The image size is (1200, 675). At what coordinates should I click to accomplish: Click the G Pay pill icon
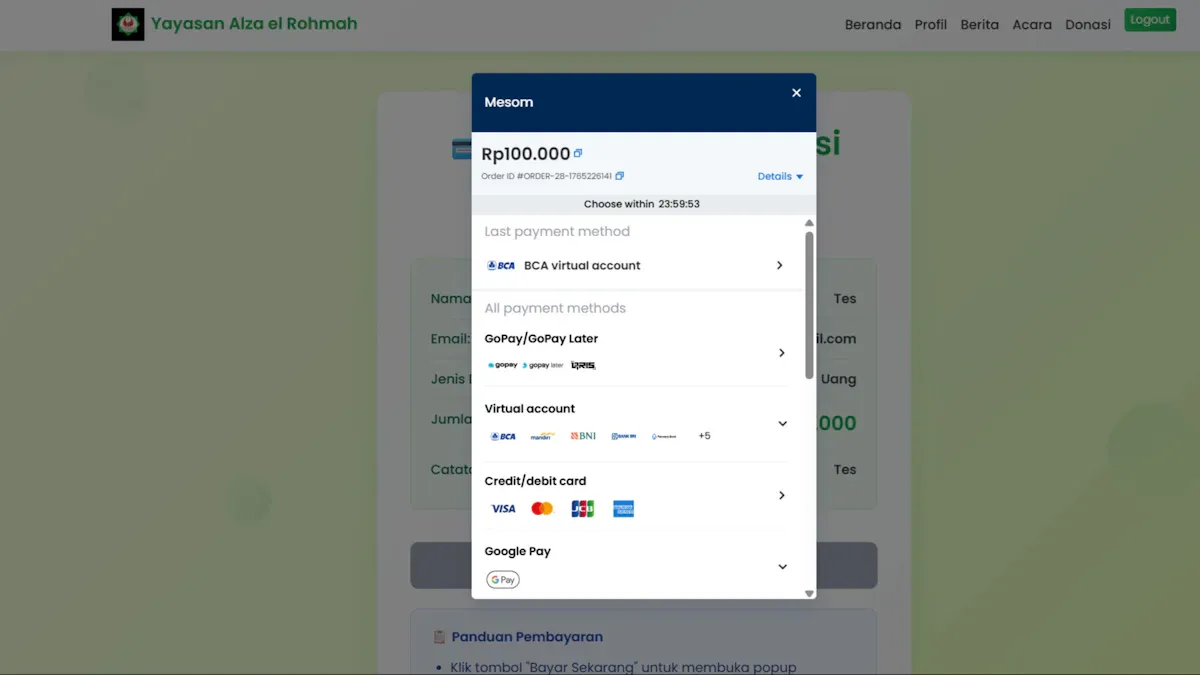point(502,579)
